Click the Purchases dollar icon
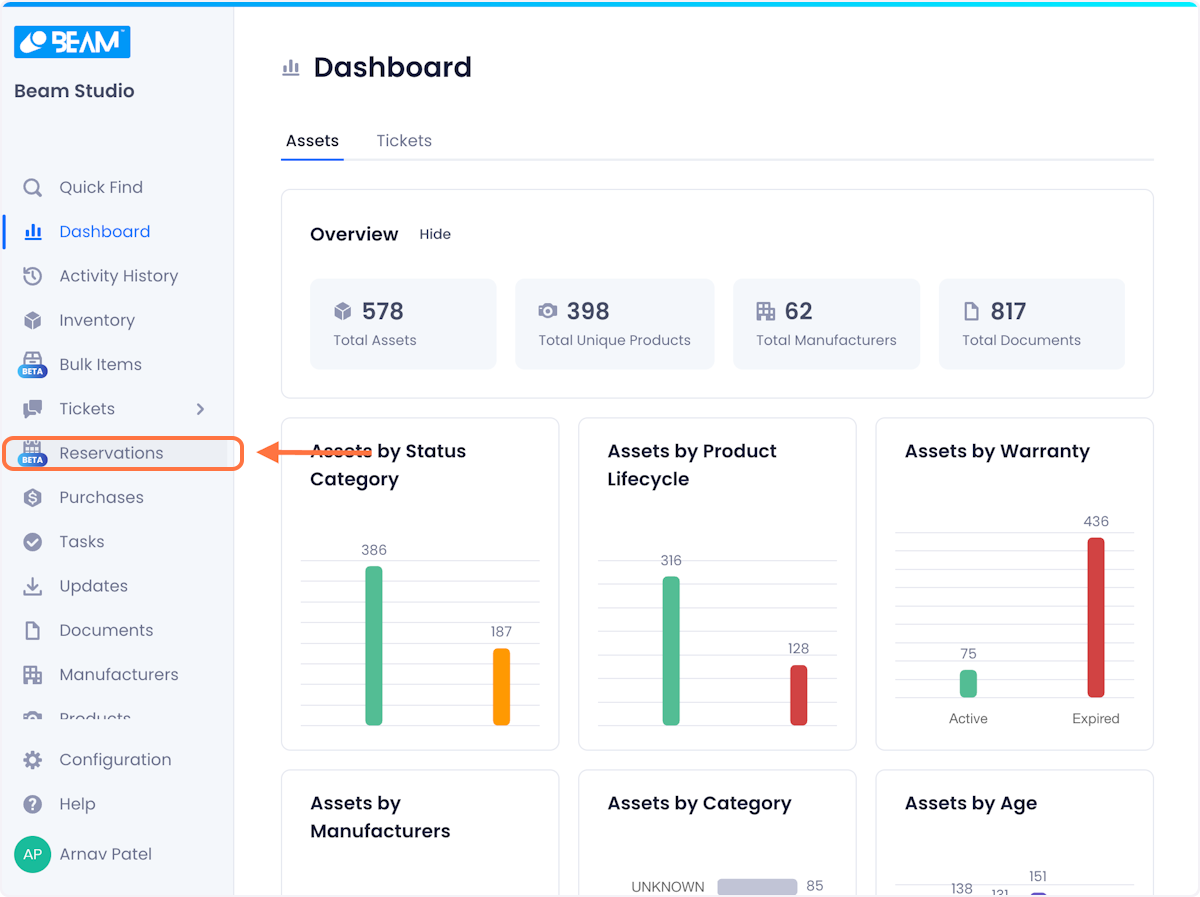Image resolution: width=1200 pixels, height=897 pixels. coord(32,497)
